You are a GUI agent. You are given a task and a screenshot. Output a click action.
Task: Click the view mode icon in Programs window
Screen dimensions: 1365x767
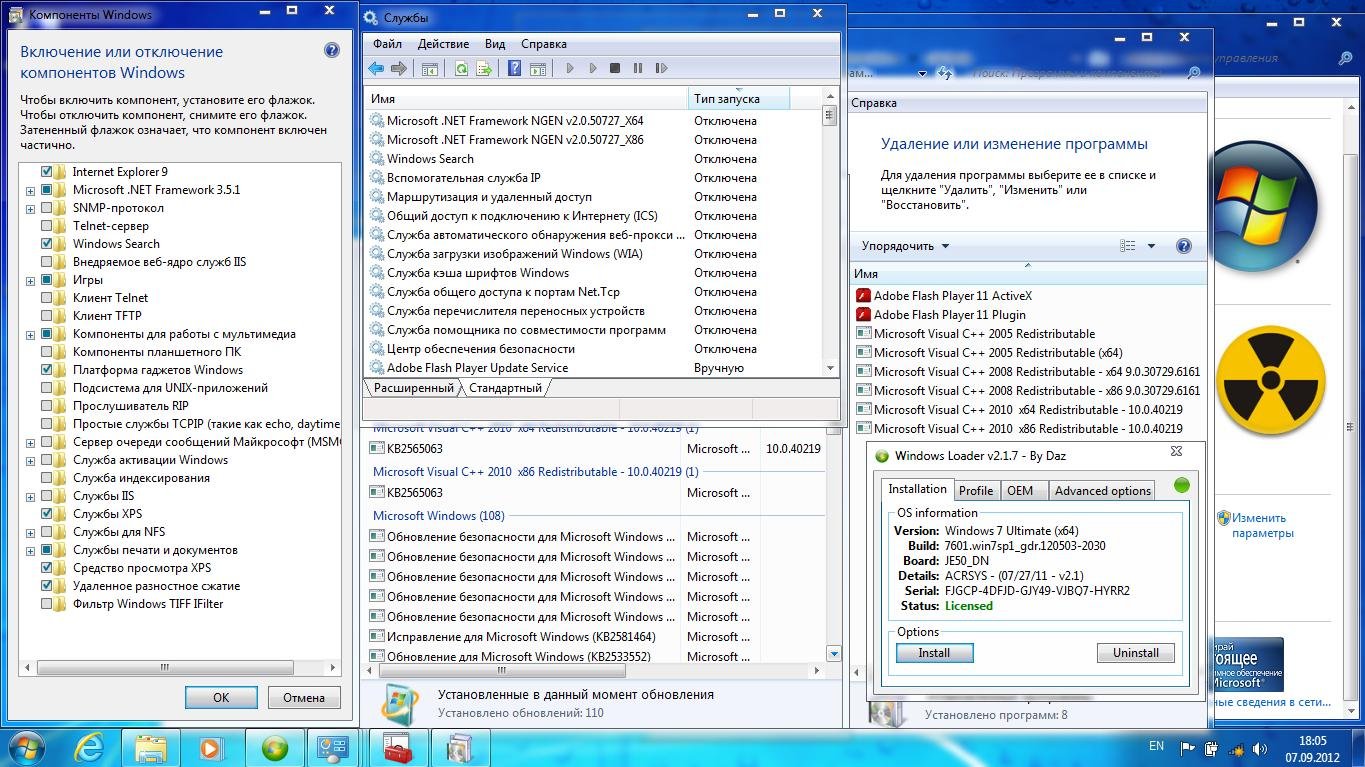point(1128,246)
